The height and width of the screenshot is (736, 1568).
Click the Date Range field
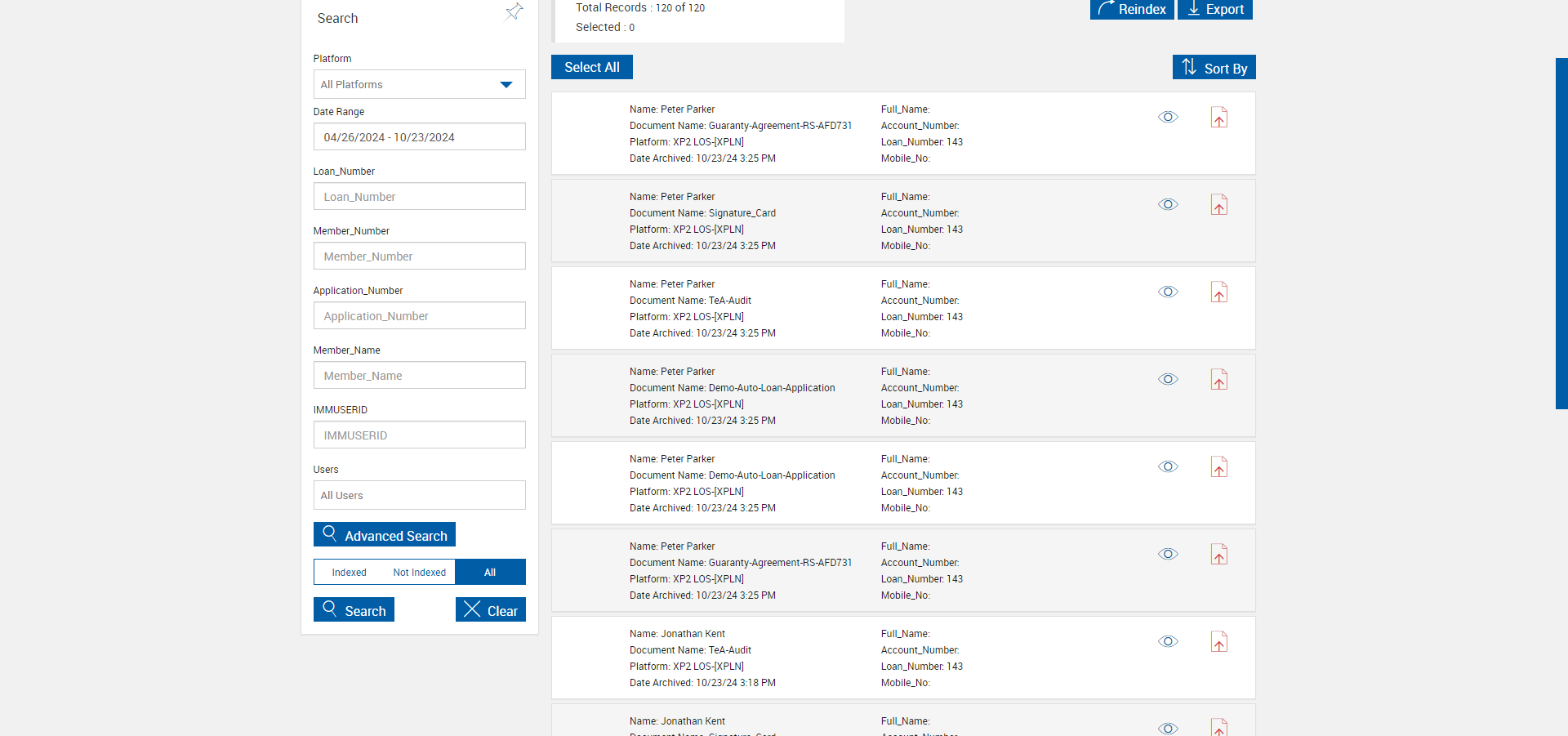[419, 136]
